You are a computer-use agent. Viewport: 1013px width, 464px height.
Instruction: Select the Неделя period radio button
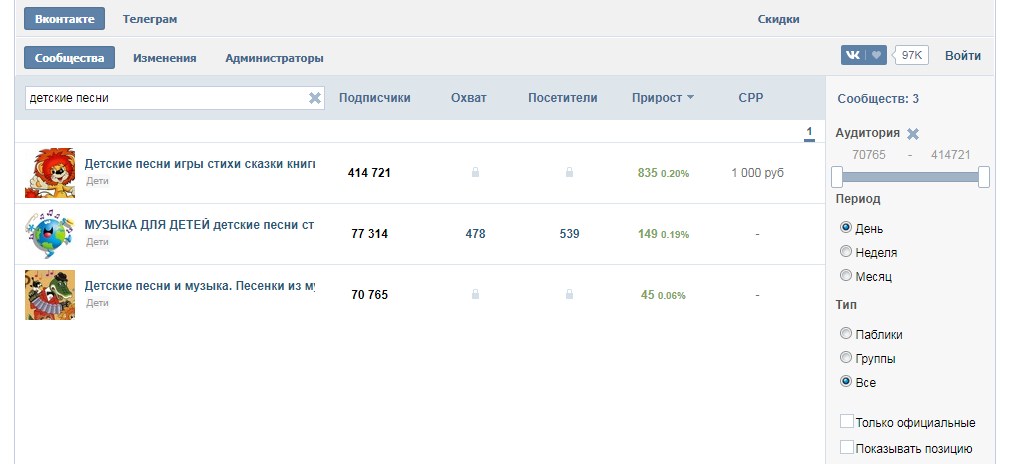pos(847,252)
